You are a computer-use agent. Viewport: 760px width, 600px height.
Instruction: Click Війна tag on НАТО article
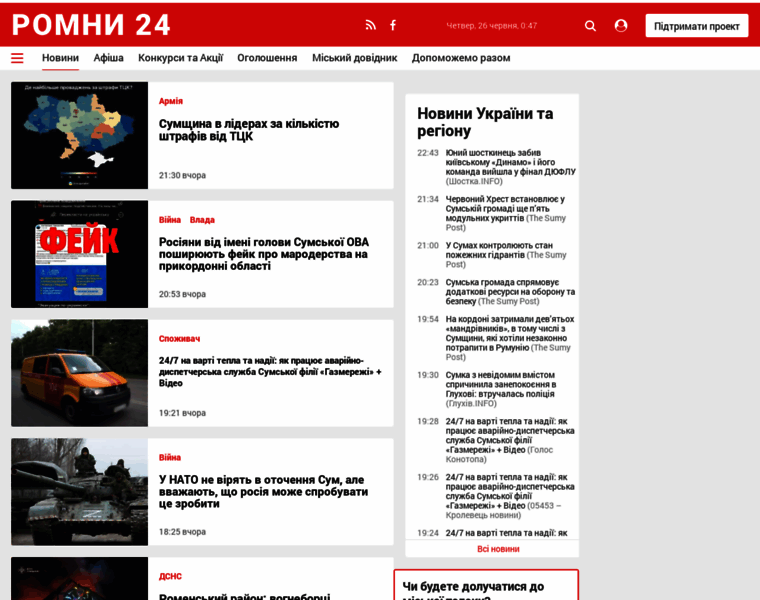tap(170, 458)
